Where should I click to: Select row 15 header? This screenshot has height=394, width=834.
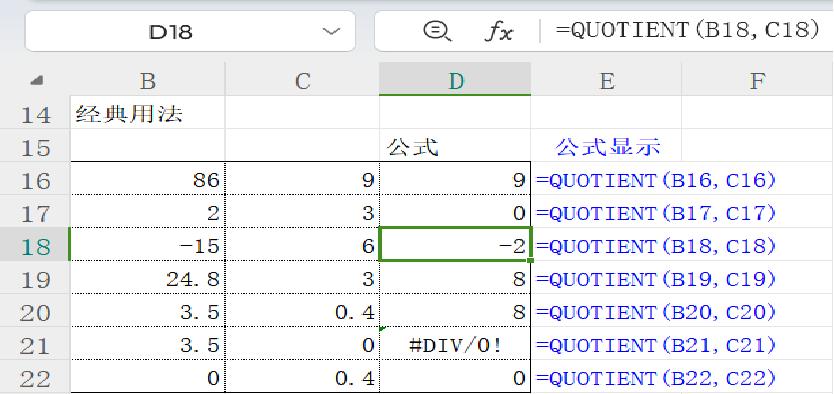[x=35, y=146]
